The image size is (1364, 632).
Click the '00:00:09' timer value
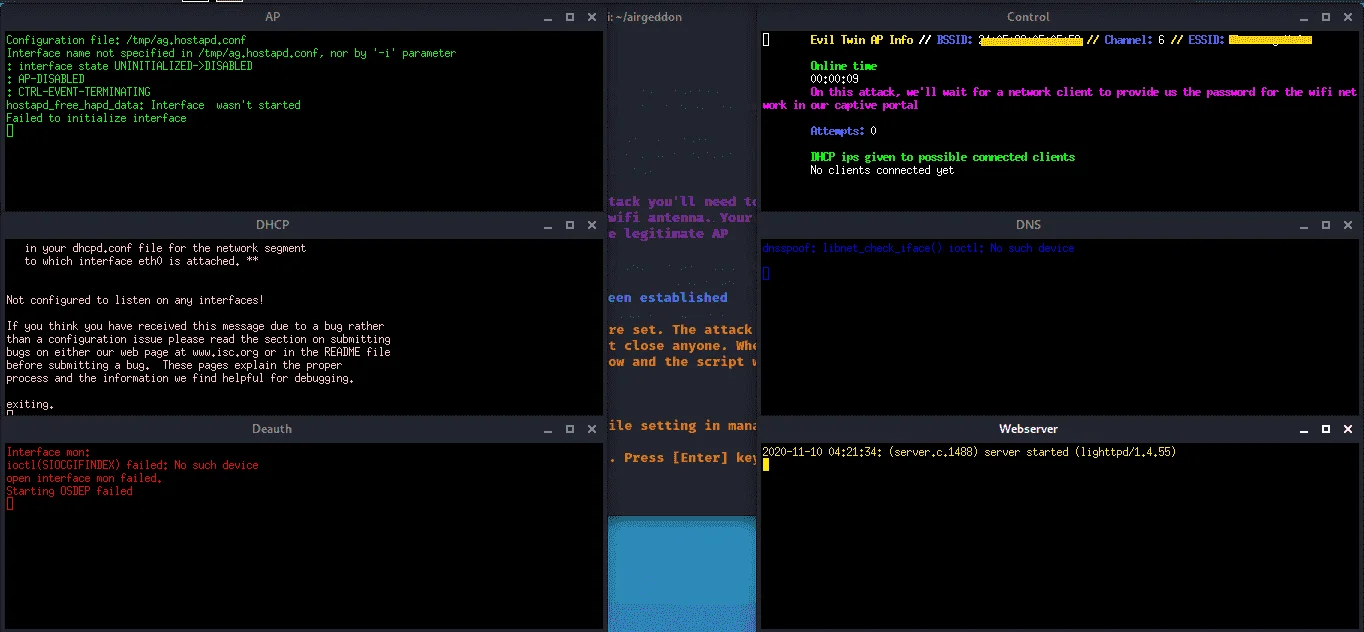[834, 79]
